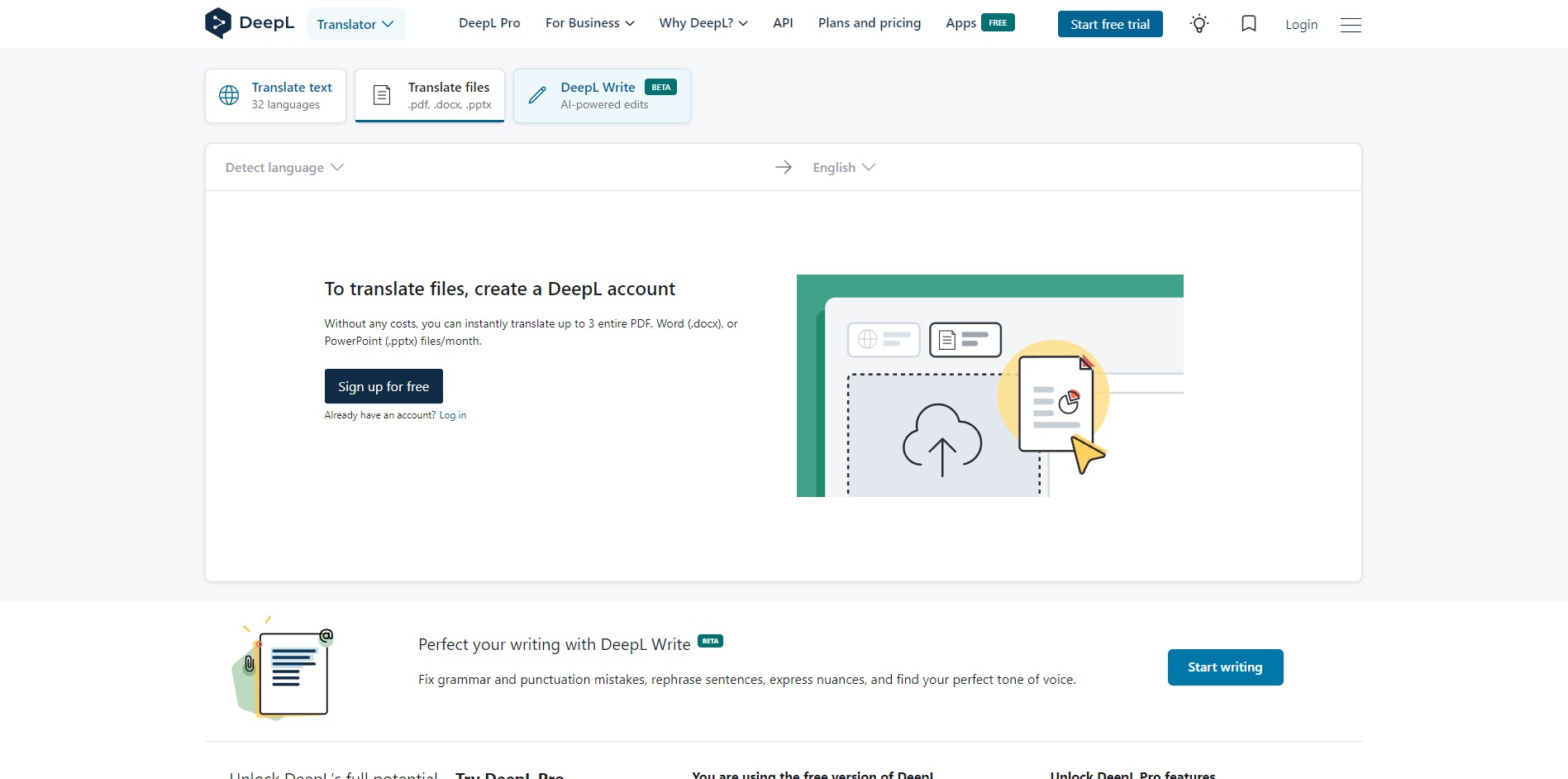Click the pencil icon on DeepL Write

click(x=537, y=95)
